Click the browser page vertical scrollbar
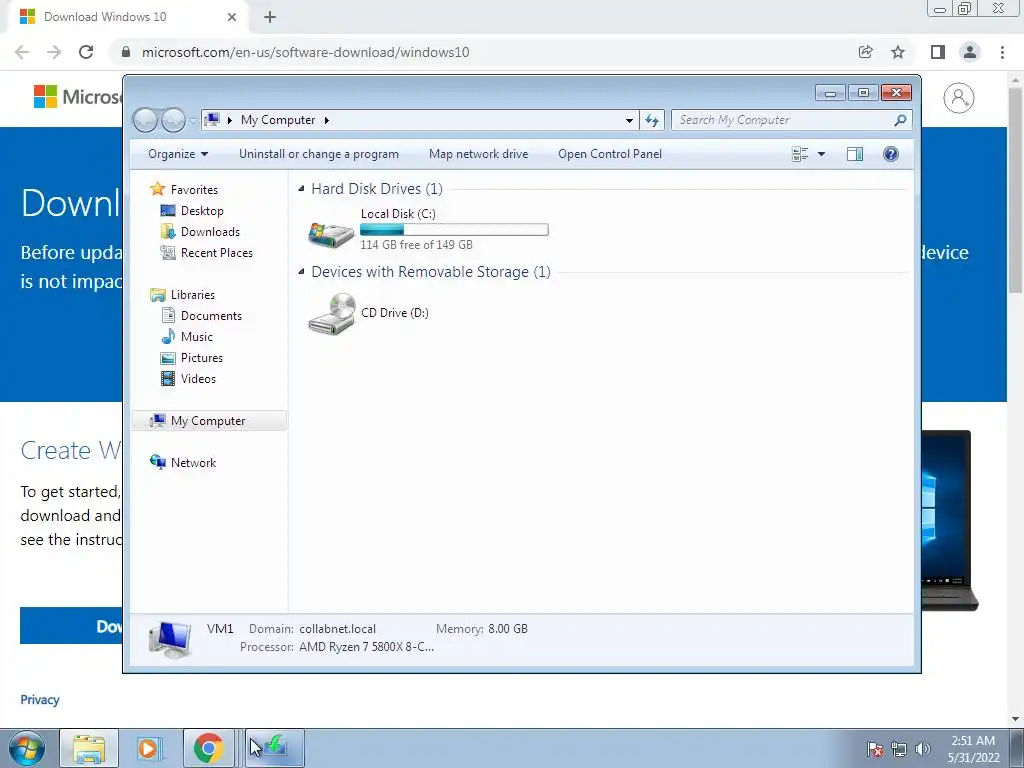This screenshot has width=1024, height=768. click(1016, 191)
